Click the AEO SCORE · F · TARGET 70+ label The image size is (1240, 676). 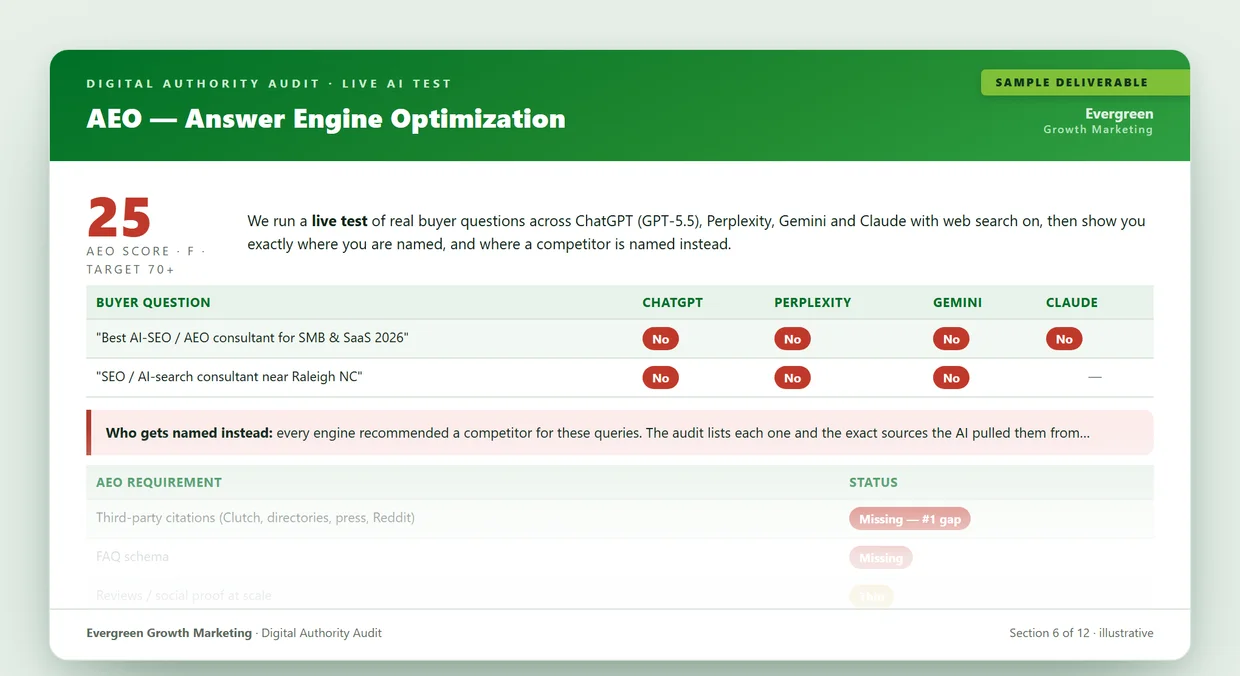[146, 260]
